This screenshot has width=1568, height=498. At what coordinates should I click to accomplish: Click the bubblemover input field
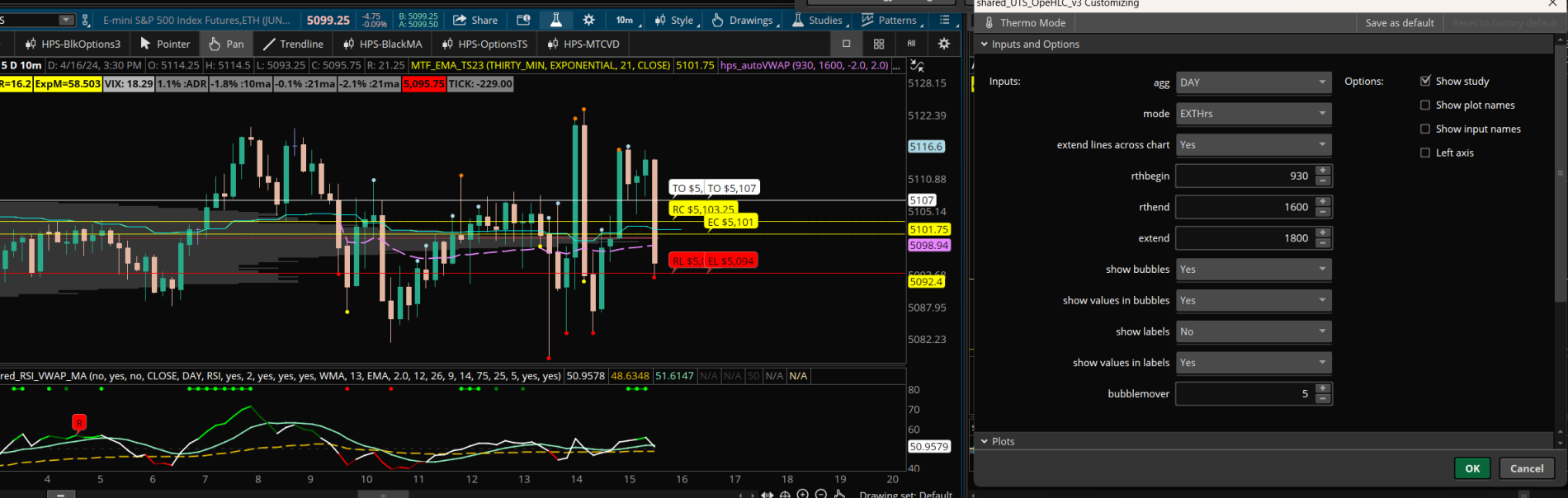pyautogui.click(x=1244, y=394)
